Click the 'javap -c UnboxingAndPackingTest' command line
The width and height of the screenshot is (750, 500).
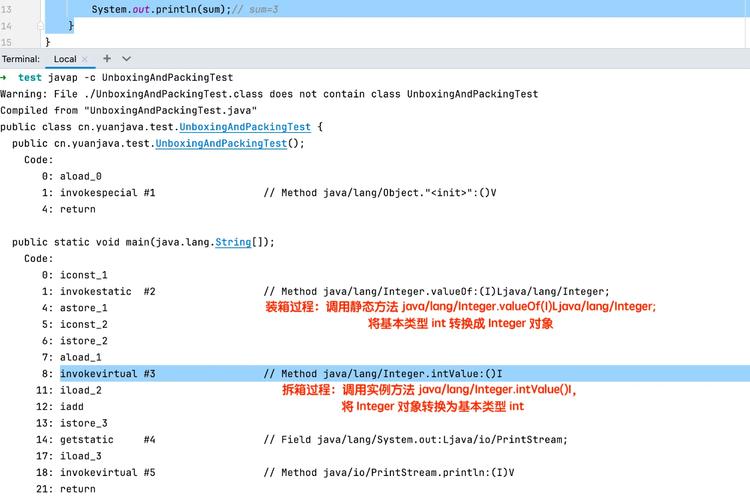click(x=141, y=78)
